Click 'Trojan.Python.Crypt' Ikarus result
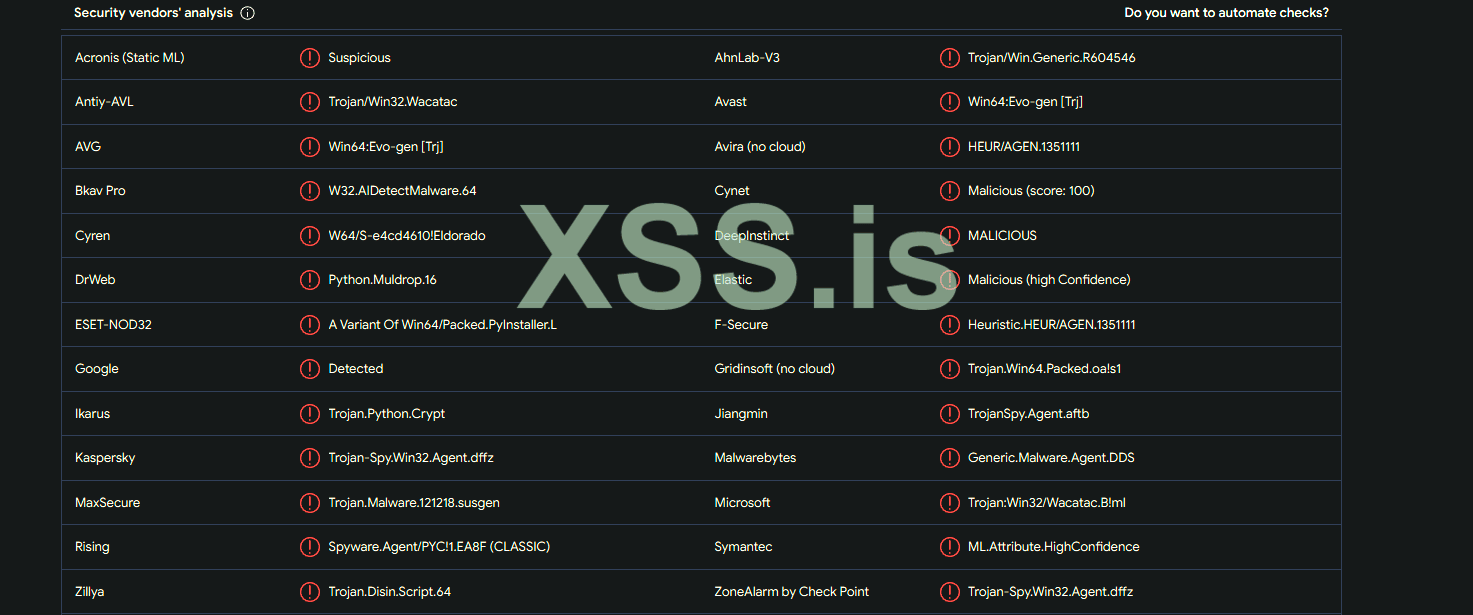This screenshot has width=1473, height=615. pyautogui.click(x=387, y=414)
